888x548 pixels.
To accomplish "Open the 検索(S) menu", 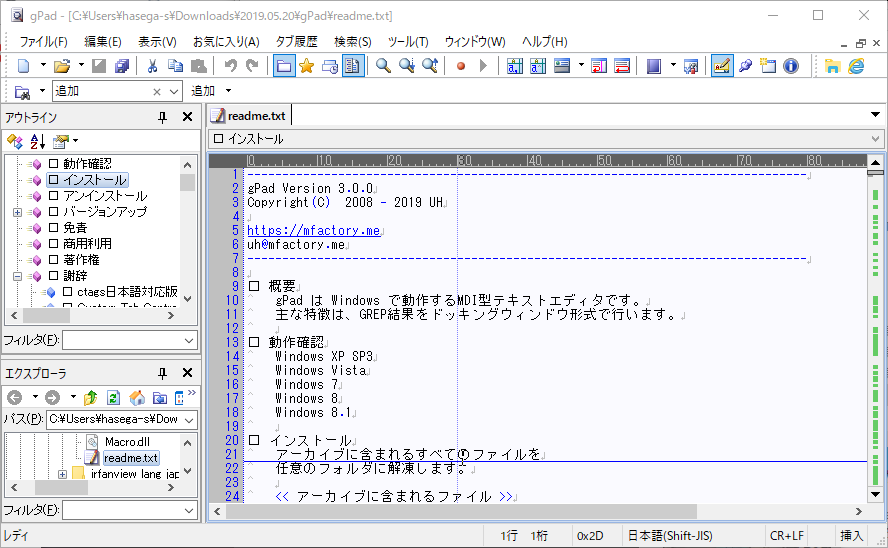I will [352, 41].
